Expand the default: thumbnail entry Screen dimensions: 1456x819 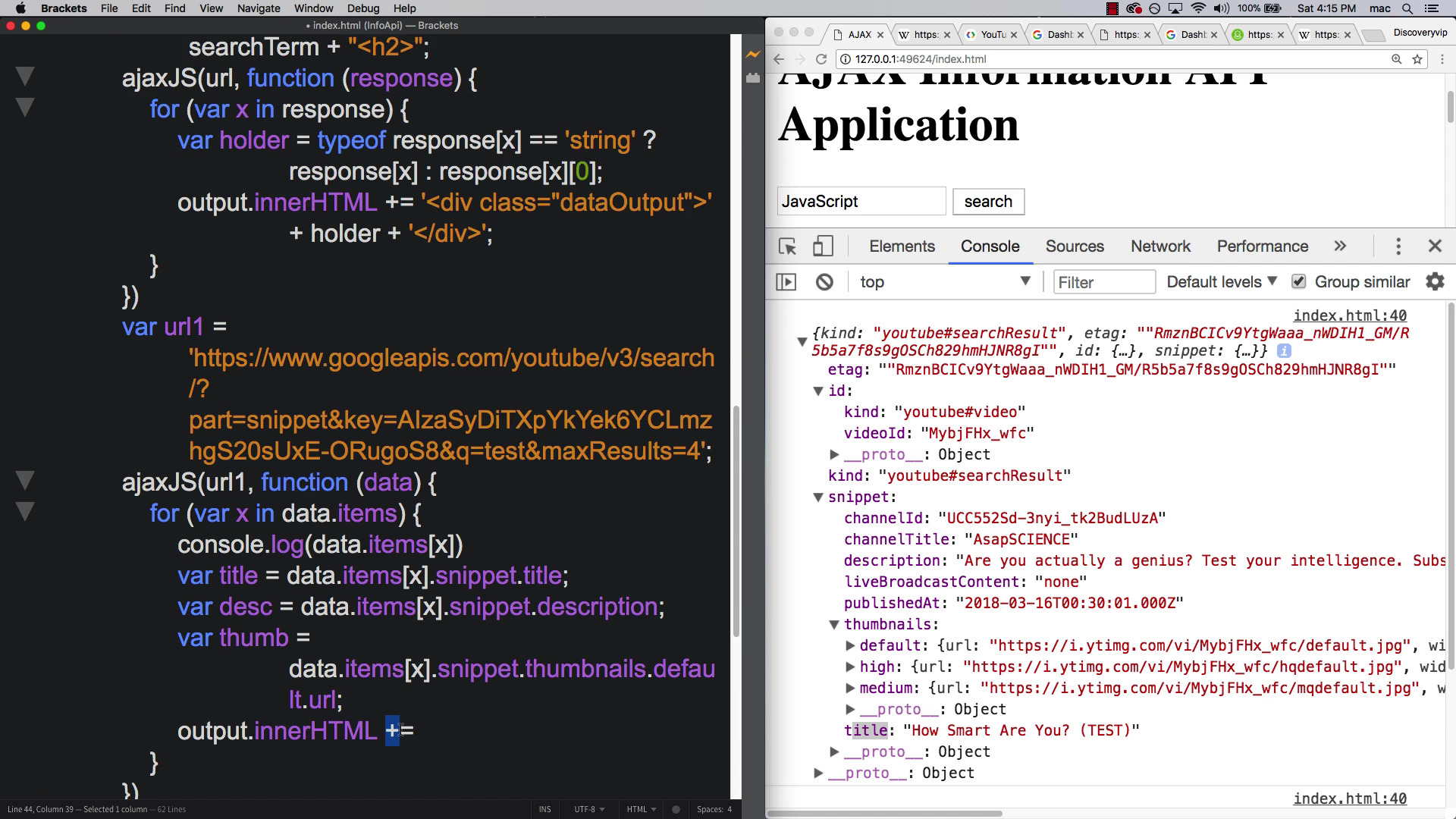click(x=850, y=646)
